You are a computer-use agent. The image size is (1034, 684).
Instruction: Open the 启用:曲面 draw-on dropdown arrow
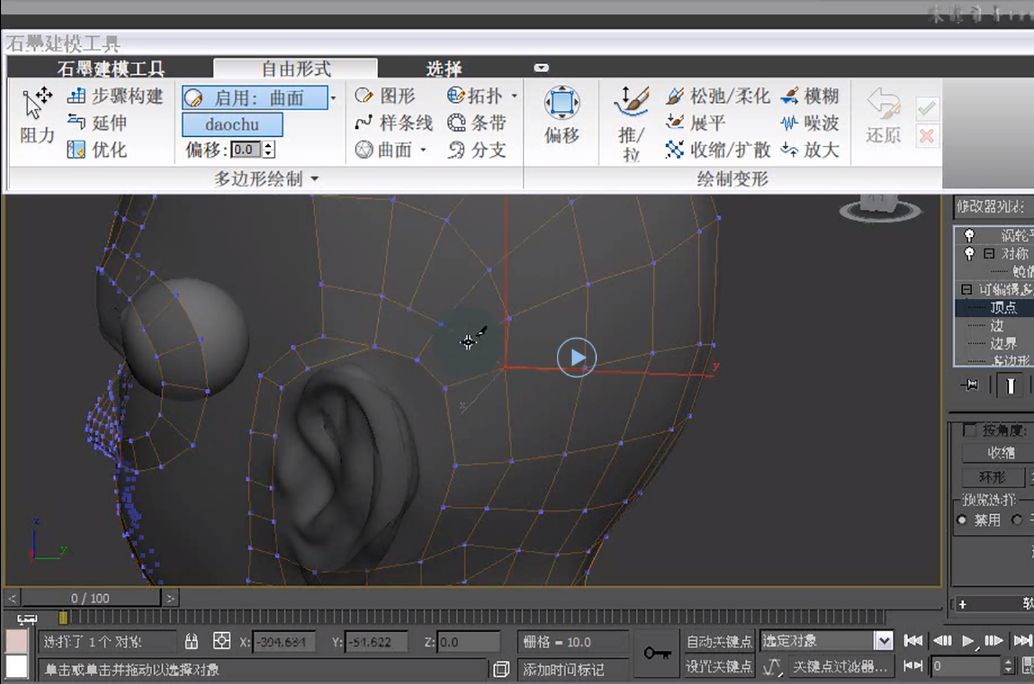coord(333,98)
